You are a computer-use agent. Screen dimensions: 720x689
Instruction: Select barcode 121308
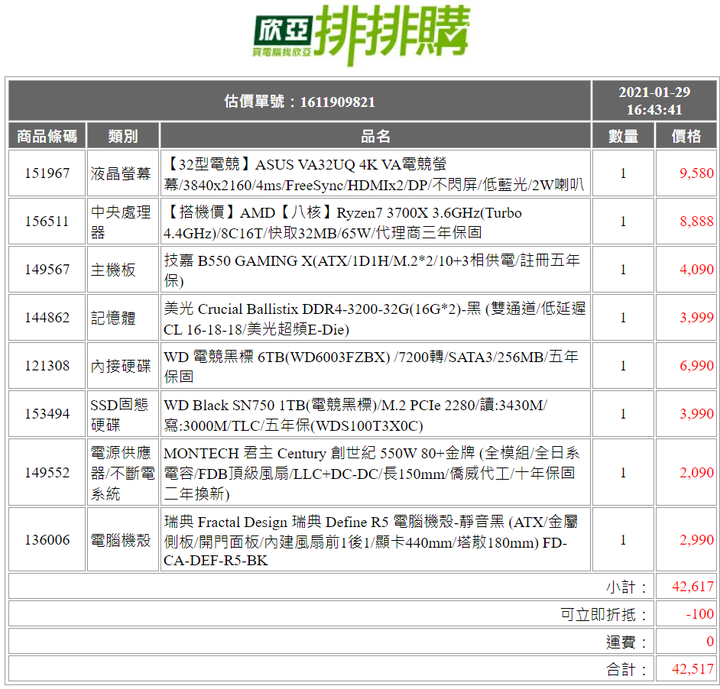click(47, 366)
